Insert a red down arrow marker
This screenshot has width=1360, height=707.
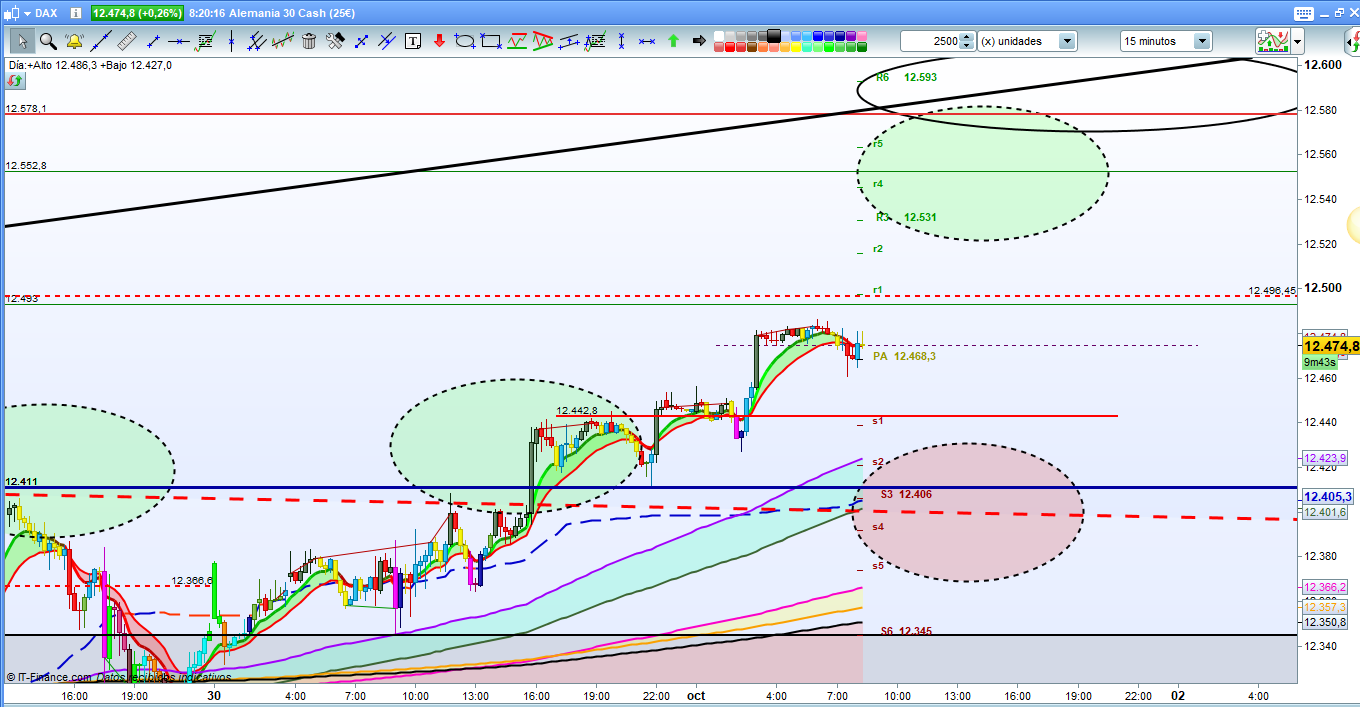pyautogui.click(x=439, y=41)
